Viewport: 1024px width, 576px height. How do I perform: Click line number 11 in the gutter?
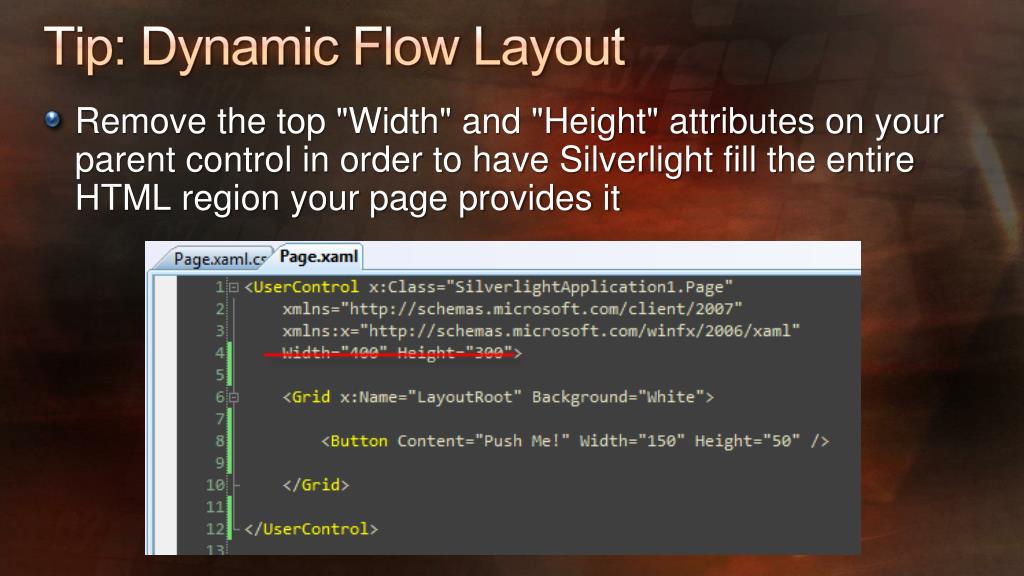215,507
